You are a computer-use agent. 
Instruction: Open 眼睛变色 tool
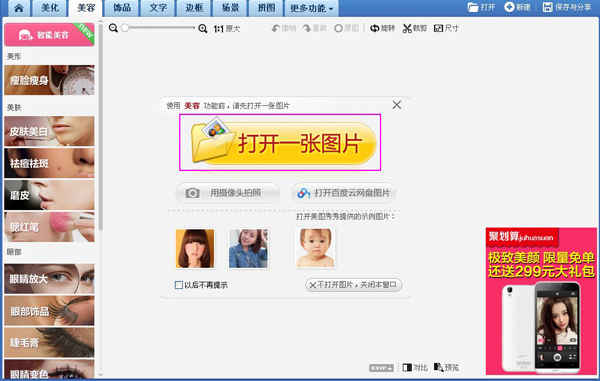pos(49,369)
